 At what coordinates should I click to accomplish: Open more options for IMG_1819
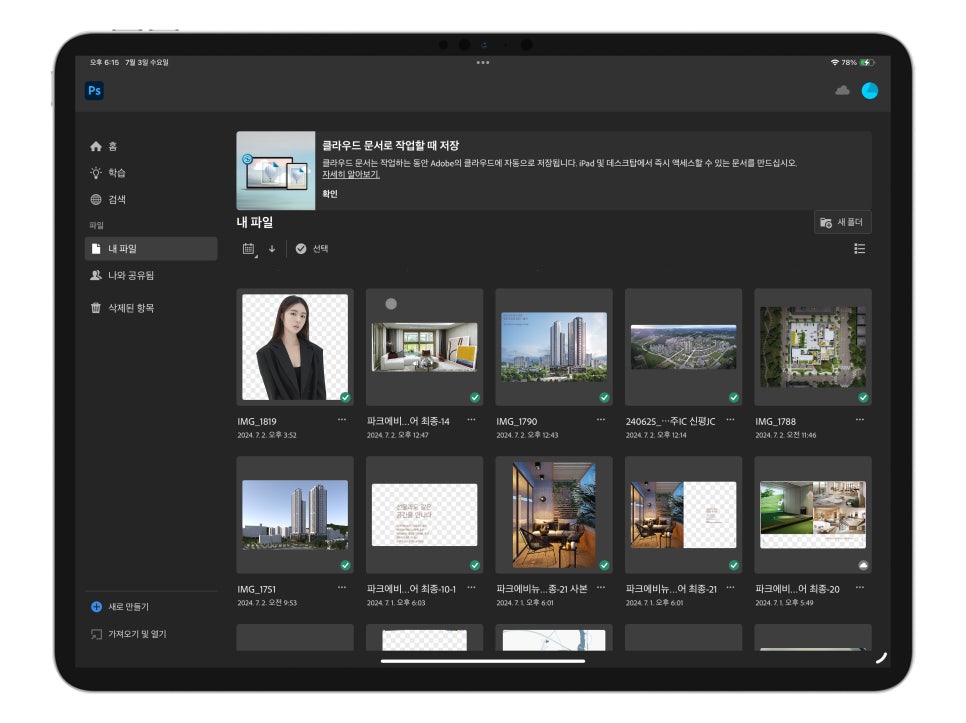coord(341,420)
